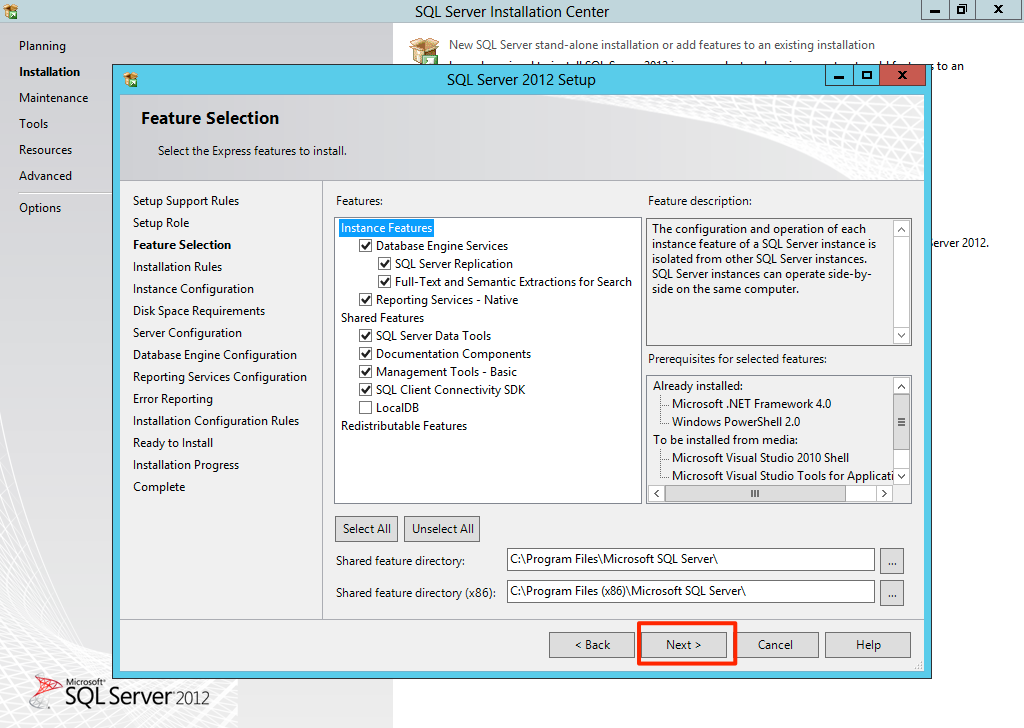Click Select All features button
1024x728 pixels.
[x=366, y=529]
